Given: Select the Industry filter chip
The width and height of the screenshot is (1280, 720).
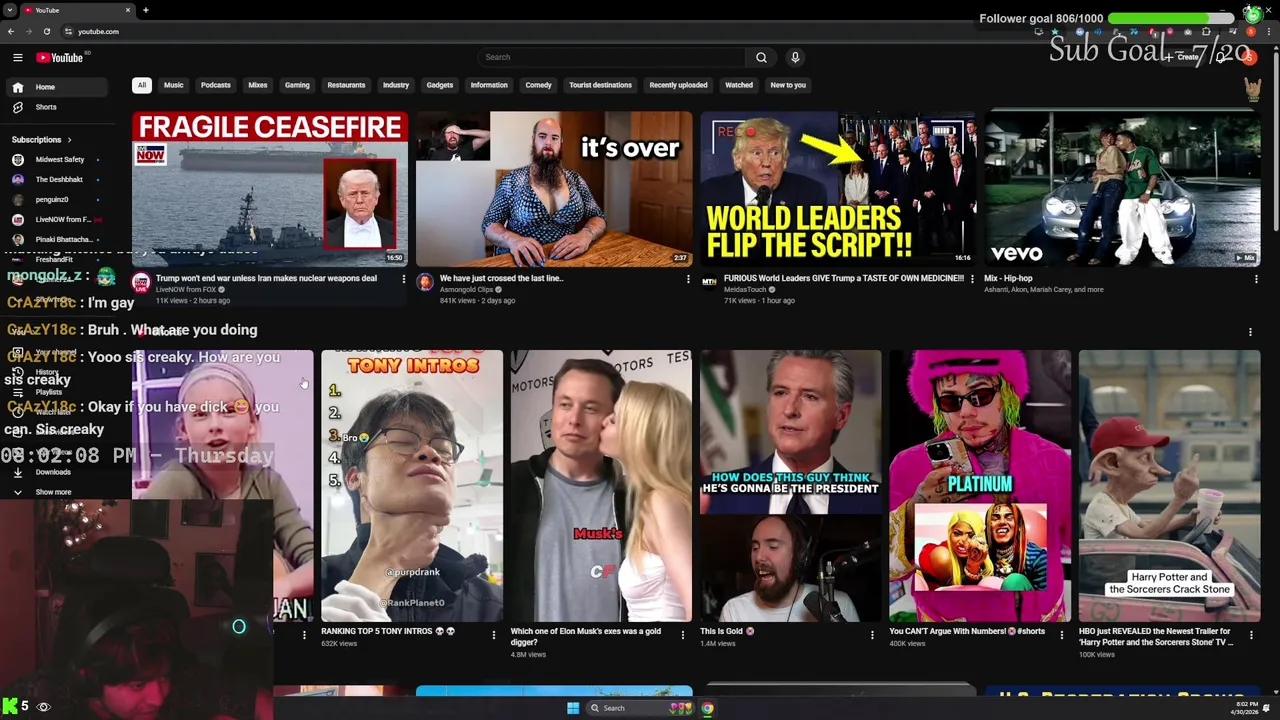Looking at the screenshot, I should pos(396,85).
